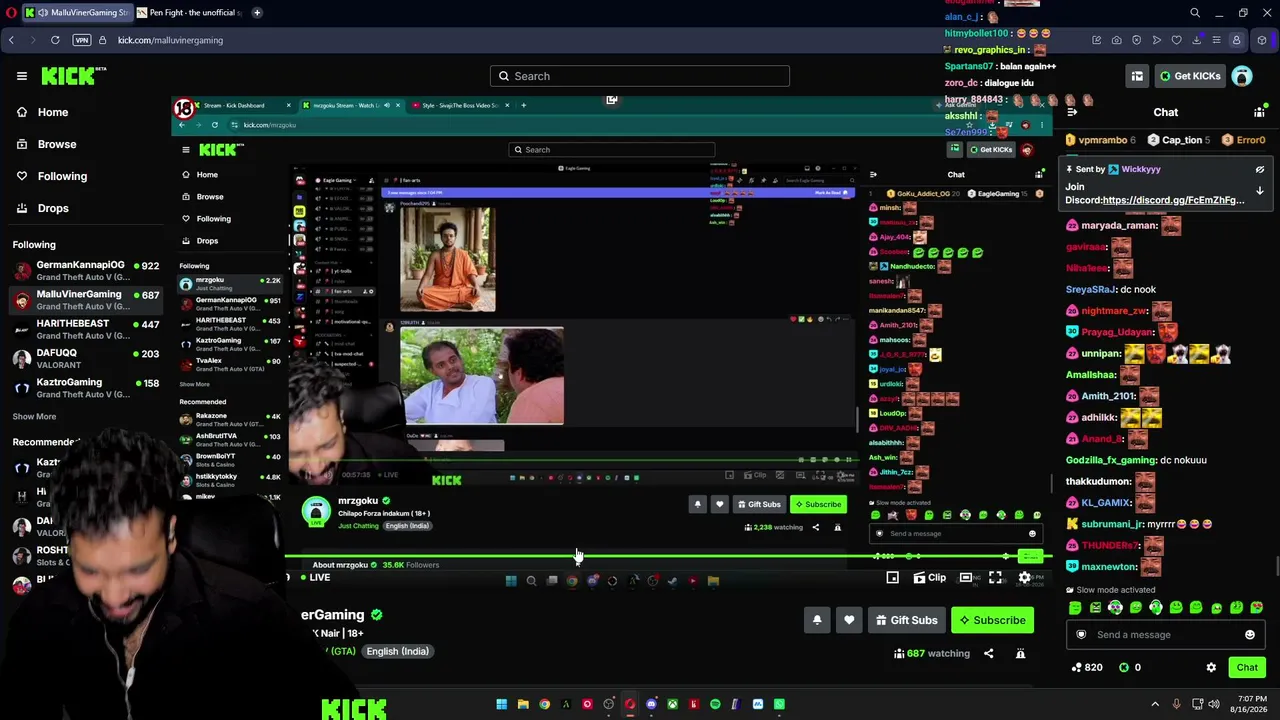Open the user profile avatar menu
This screenshot has width=1280, height=720.
(1242, 76)
